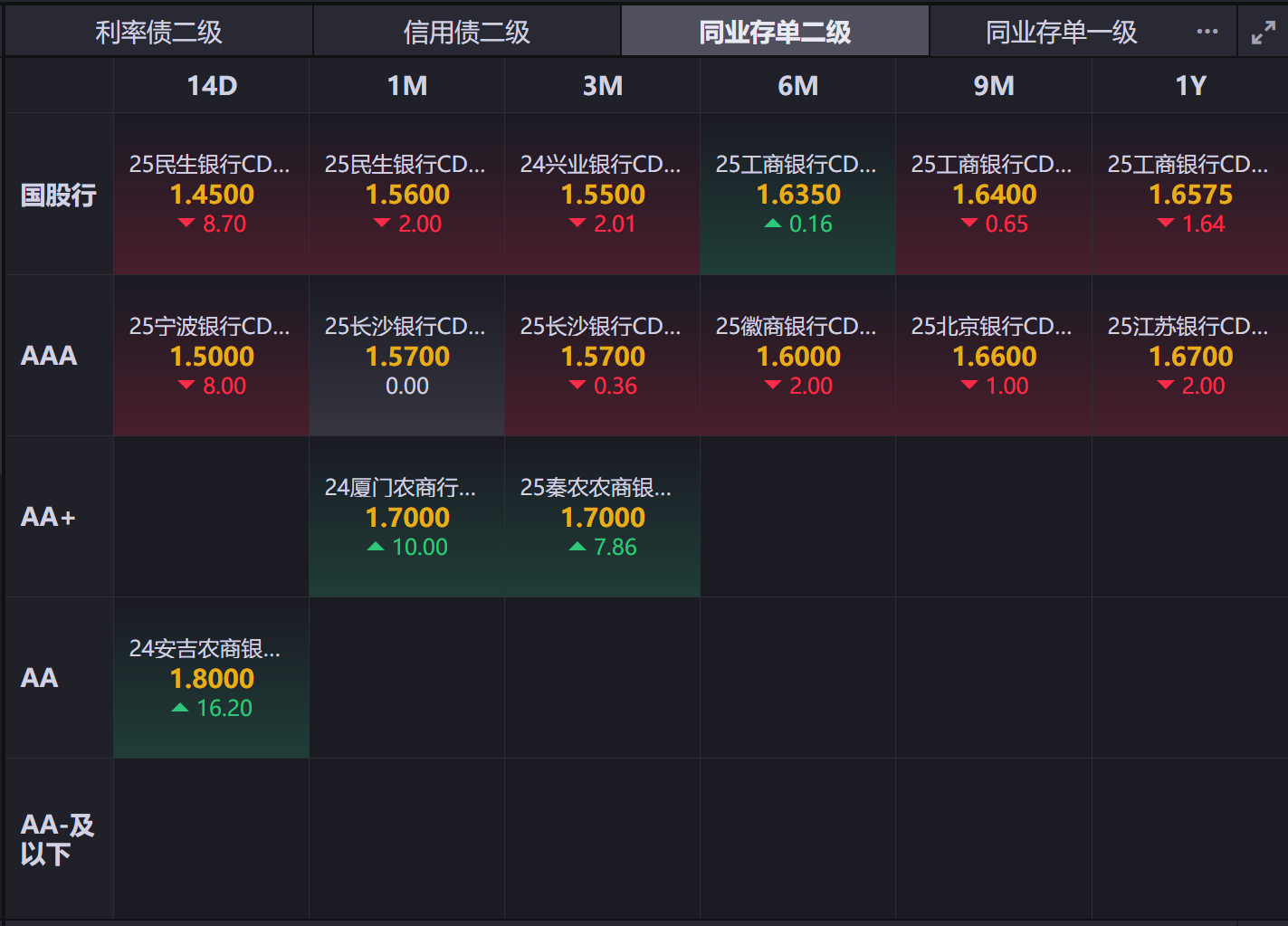
Task: Open 25工商银行CD cell at 1.6400
Action: pyautogui.click(x=994, y=194)
